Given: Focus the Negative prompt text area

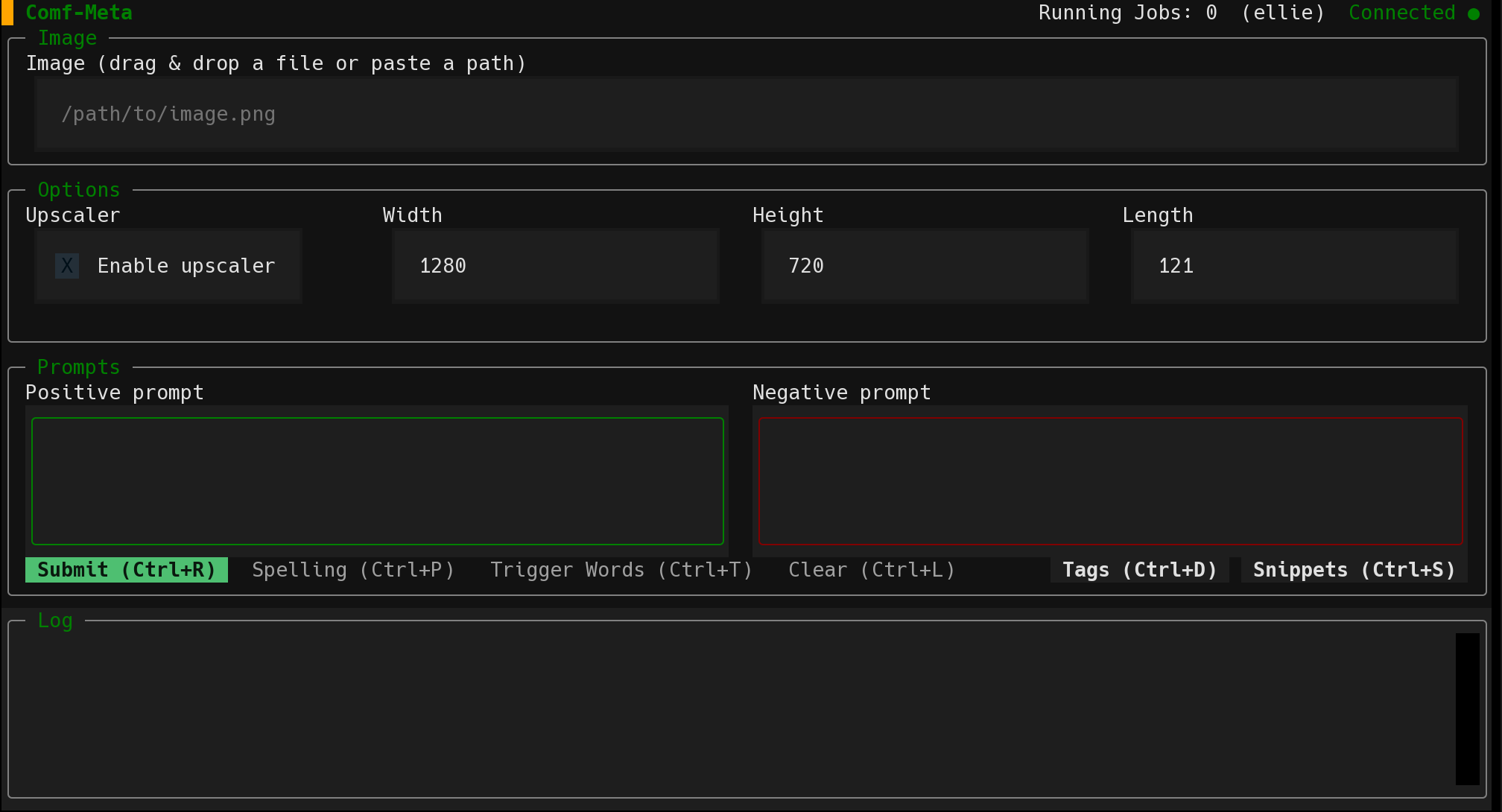Looking at the screenshot, I should pos(1111,481).
